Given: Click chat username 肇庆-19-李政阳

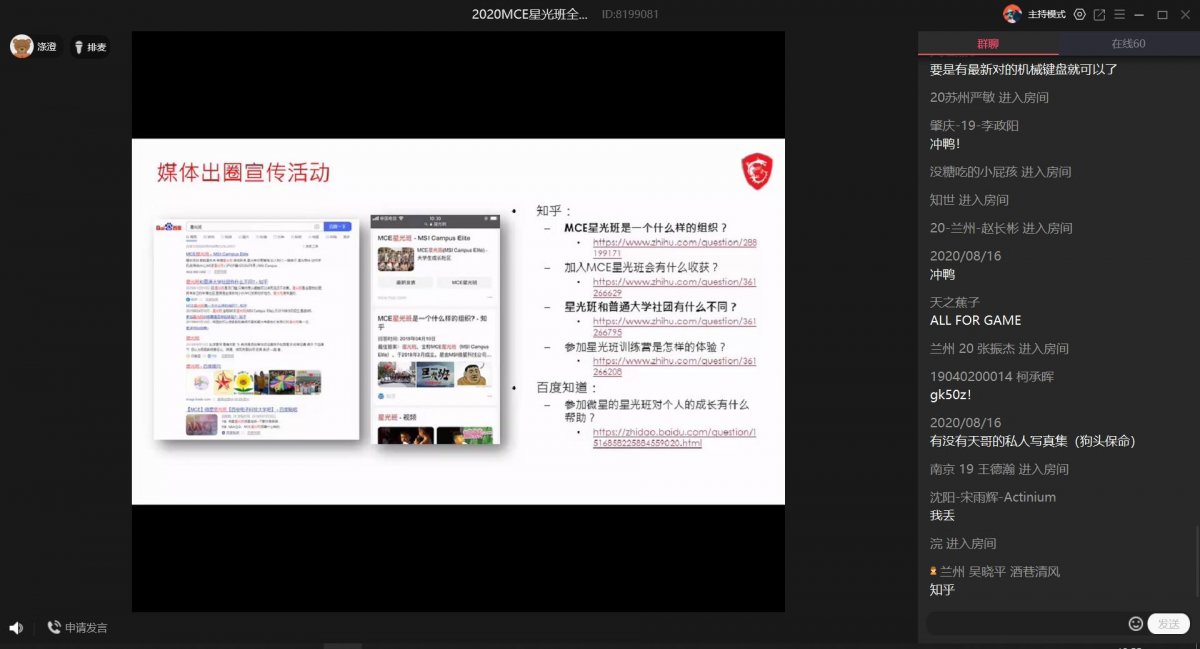Looking at the screenshot, I should pos(974,125).
